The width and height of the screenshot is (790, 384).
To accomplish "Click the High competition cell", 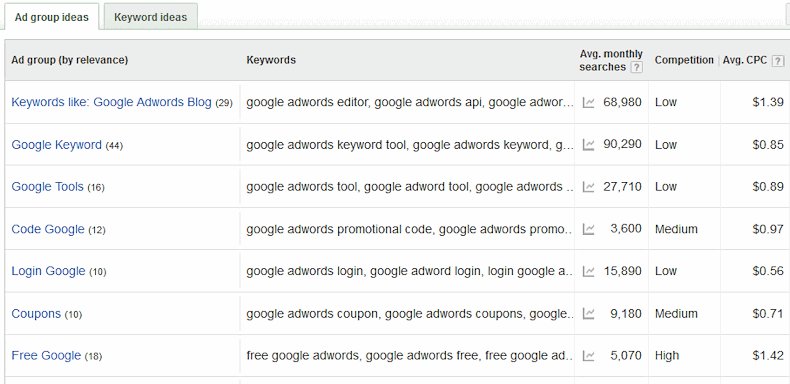I will 667,356.
